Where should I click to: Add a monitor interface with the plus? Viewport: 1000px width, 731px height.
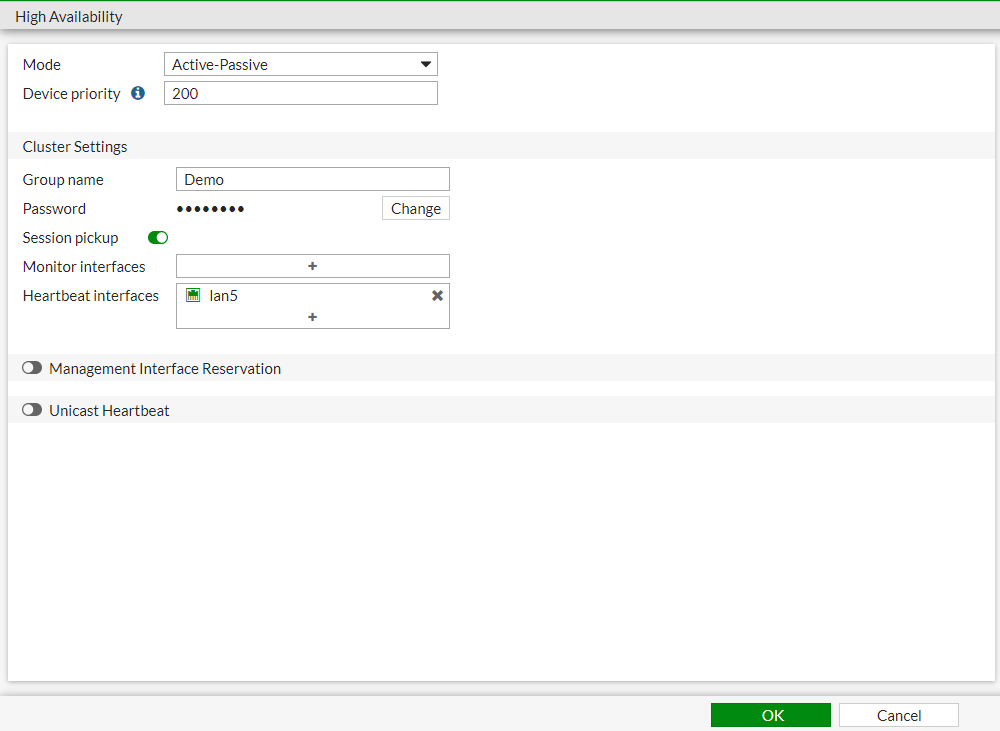[312, 266]
